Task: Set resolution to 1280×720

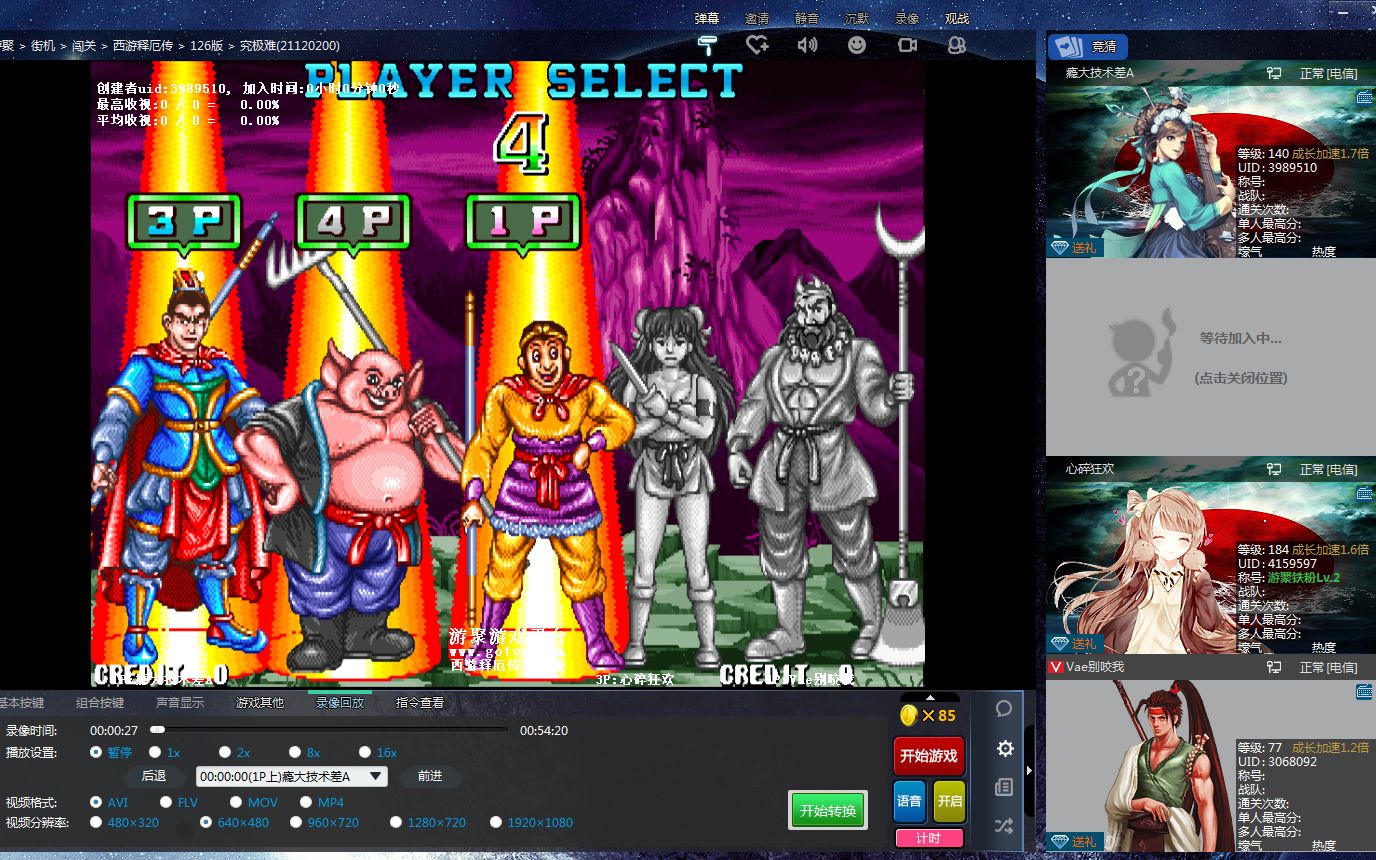Action: pos(396,822)
